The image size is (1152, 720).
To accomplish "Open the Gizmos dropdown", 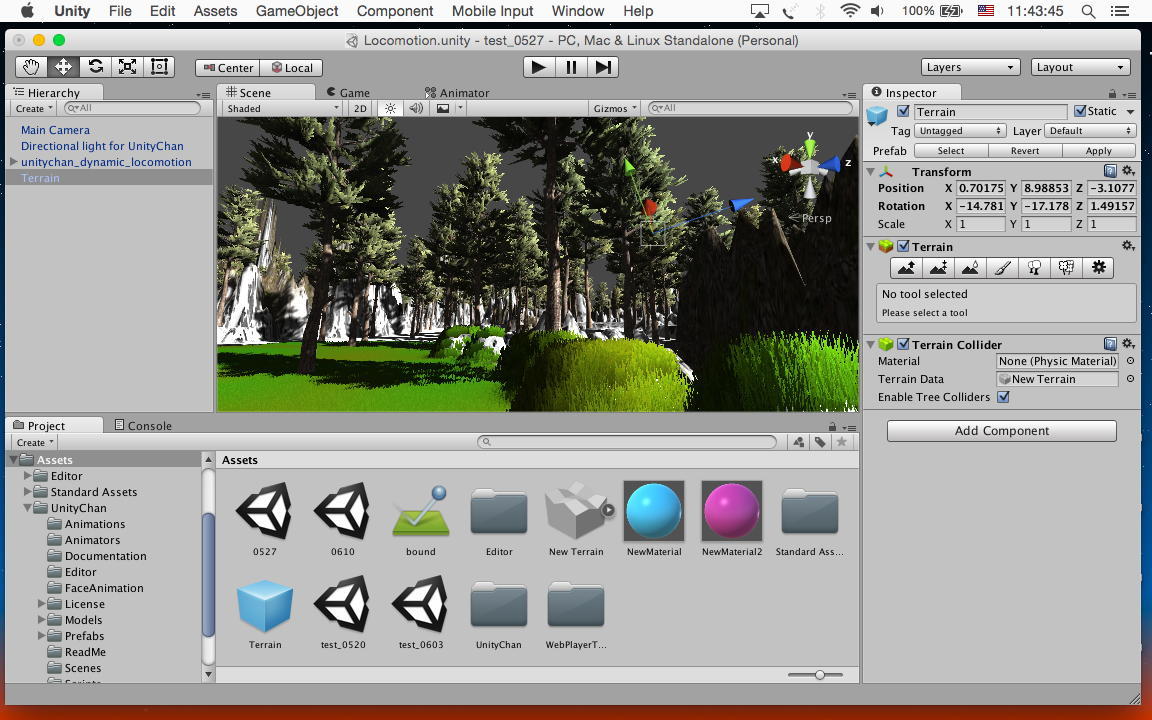I will coord(615,108).
